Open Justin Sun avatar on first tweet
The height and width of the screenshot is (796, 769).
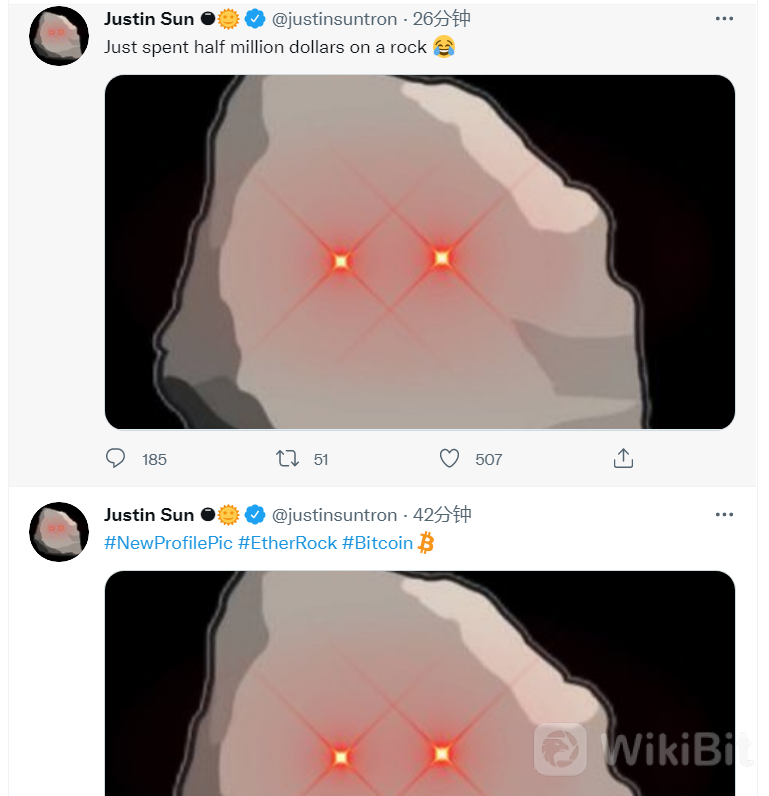point(59,36)
